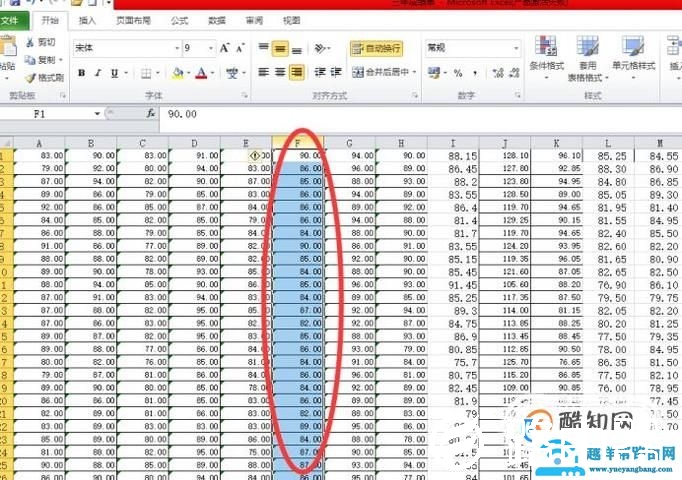Image resolution: width=682 pixels, height=480 pixels.
Task: Apply percent style
Action: (x=458, y=73)
